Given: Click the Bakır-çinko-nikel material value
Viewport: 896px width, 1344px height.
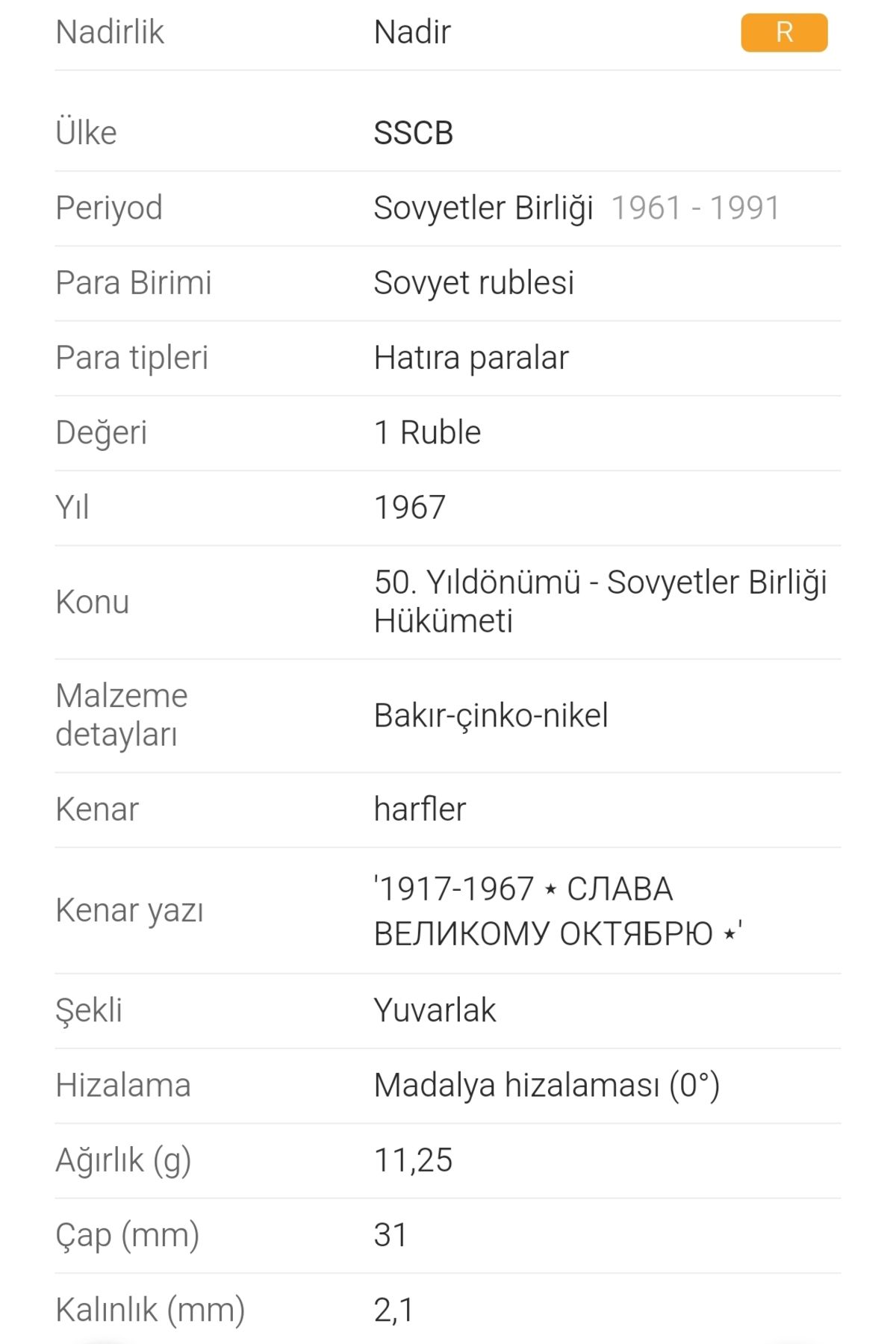Looking at the screenshot, I should pyautogui.click(x=491, y=715).
